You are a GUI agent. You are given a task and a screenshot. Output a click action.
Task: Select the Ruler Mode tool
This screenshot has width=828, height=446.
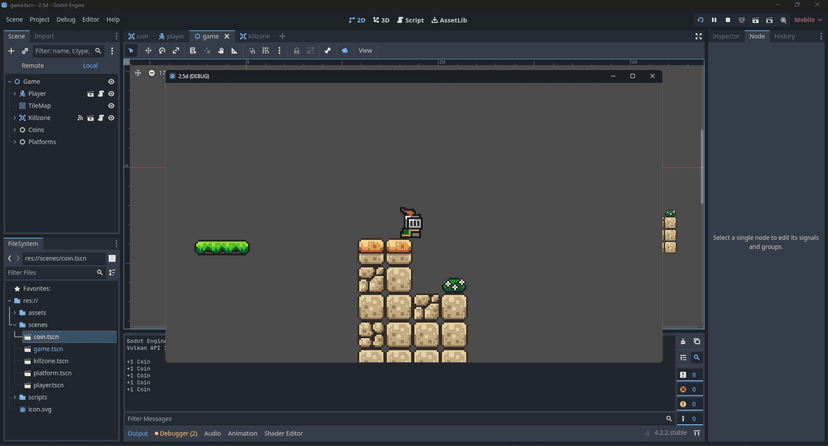tap(234, 51)
